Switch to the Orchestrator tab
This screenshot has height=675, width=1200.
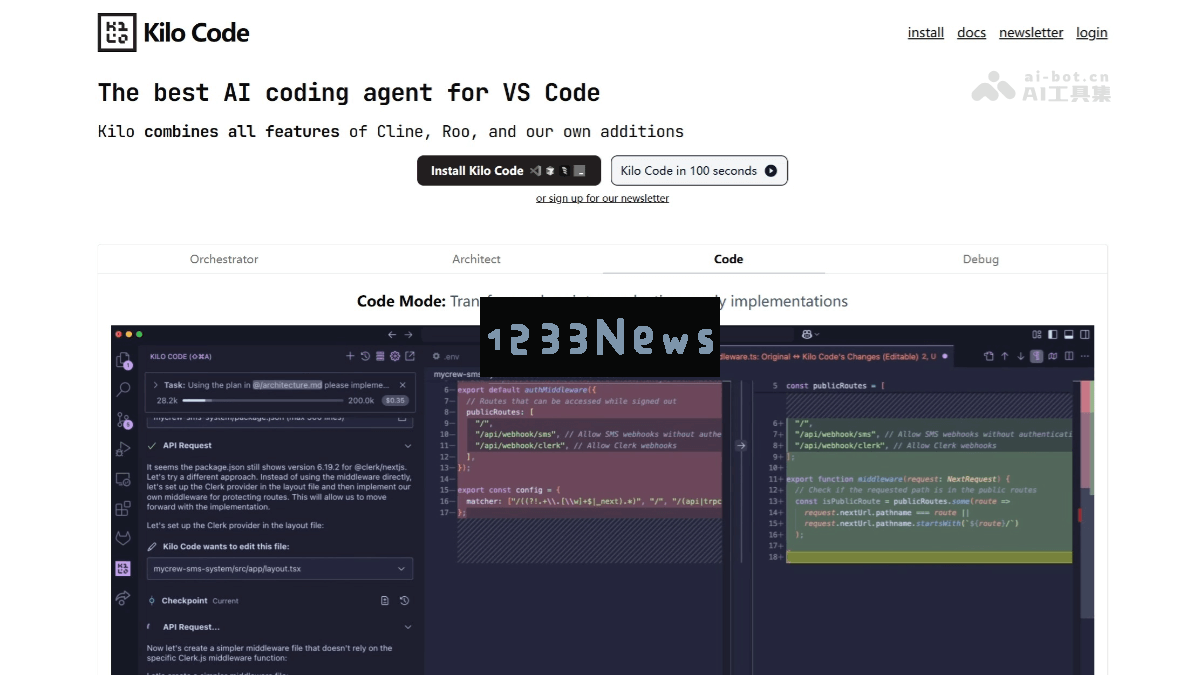(224, 259)
